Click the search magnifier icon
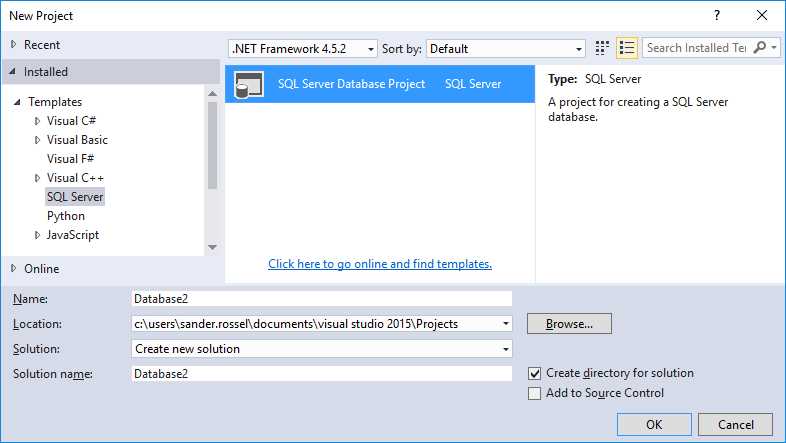The width and height of the screenshot is (786, 443). [759, 48]
